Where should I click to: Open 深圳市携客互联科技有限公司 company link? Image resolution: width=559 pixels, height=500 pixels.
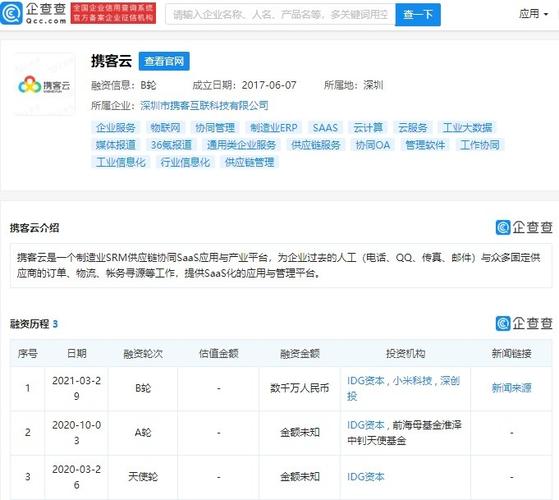(204, 105)
